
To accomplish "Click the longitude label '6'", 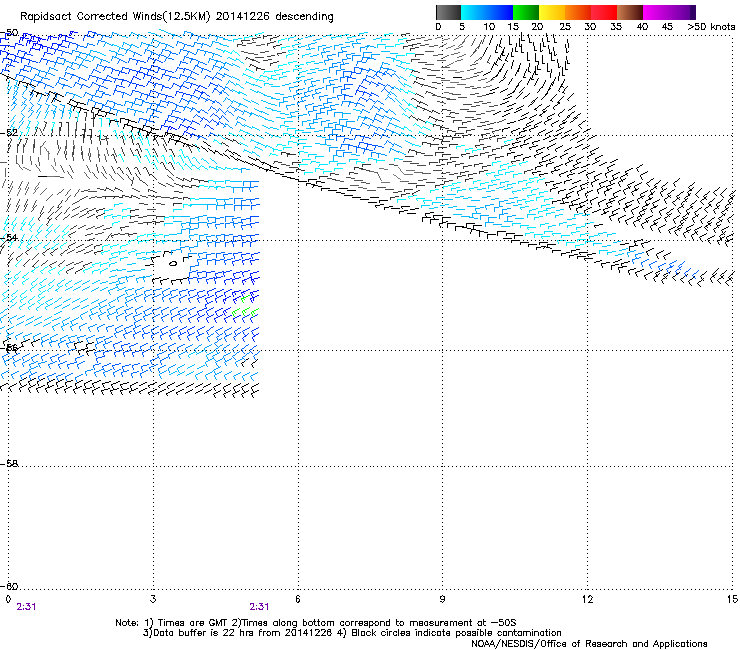I will click(x=298, y=599).
